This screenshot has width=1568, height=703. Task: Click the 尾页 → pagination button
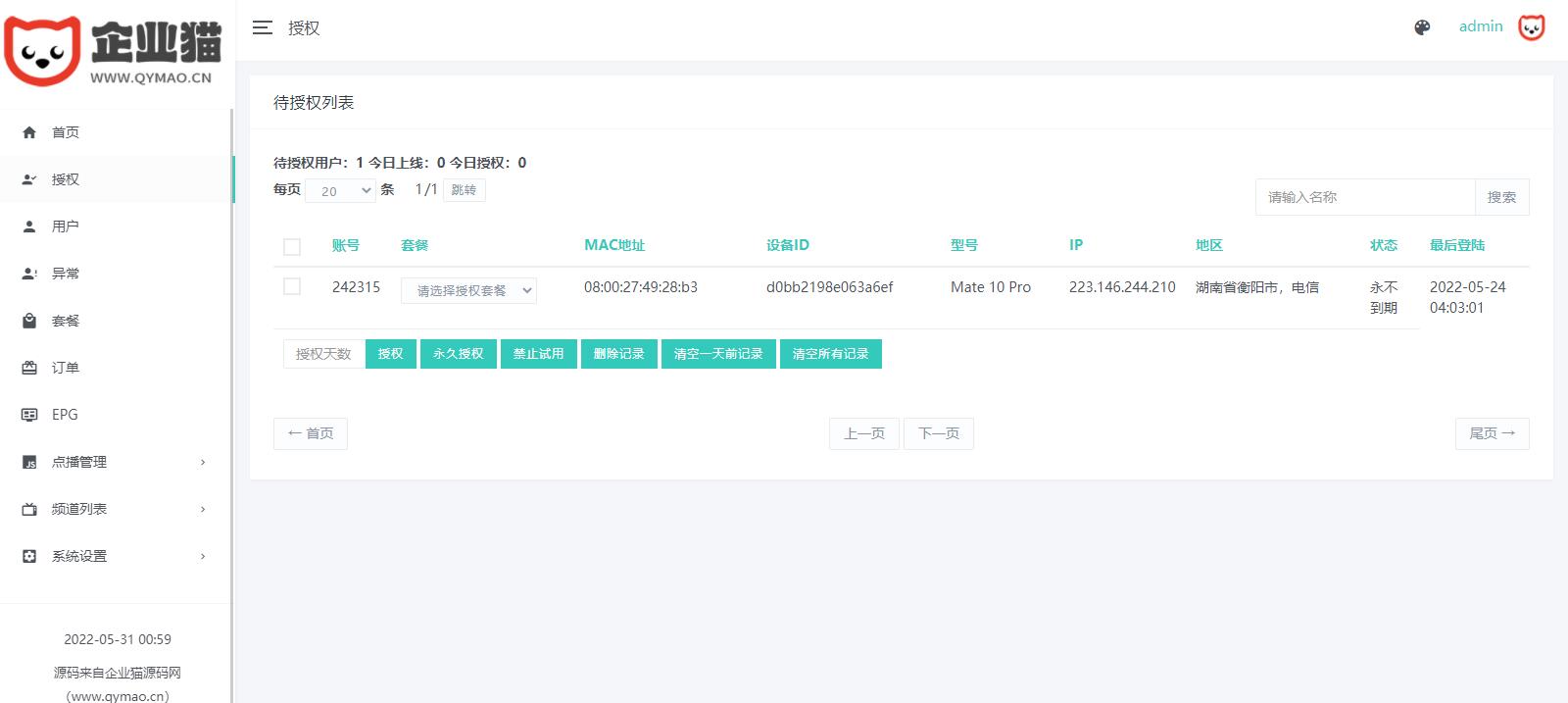click(1492, 433)
